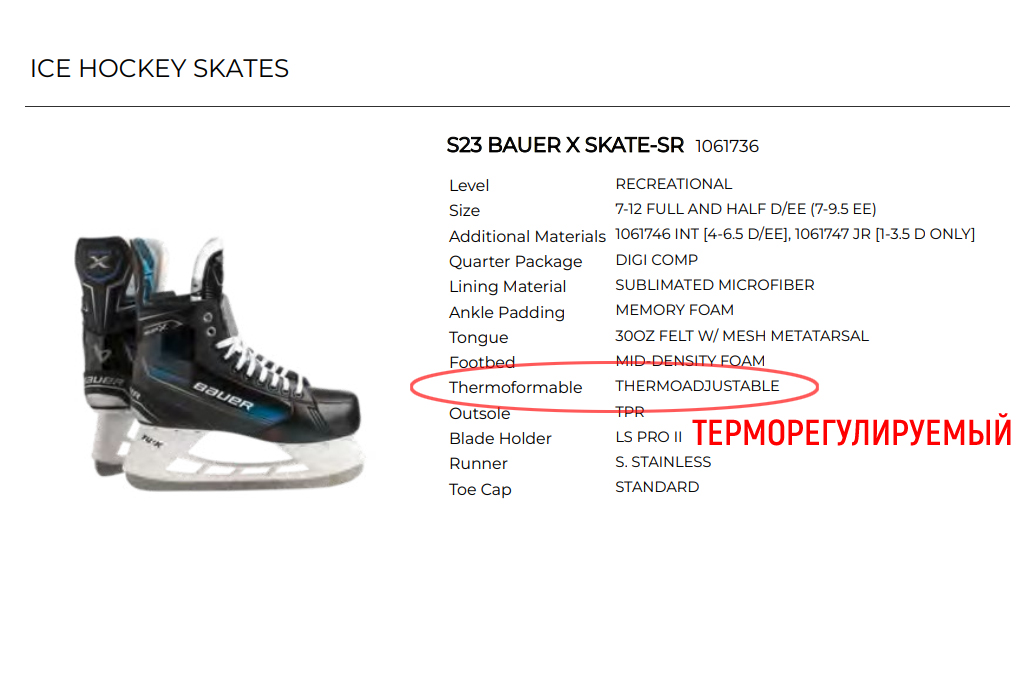
Task: Click the Bauer skate product image
Action: [220, 363]
